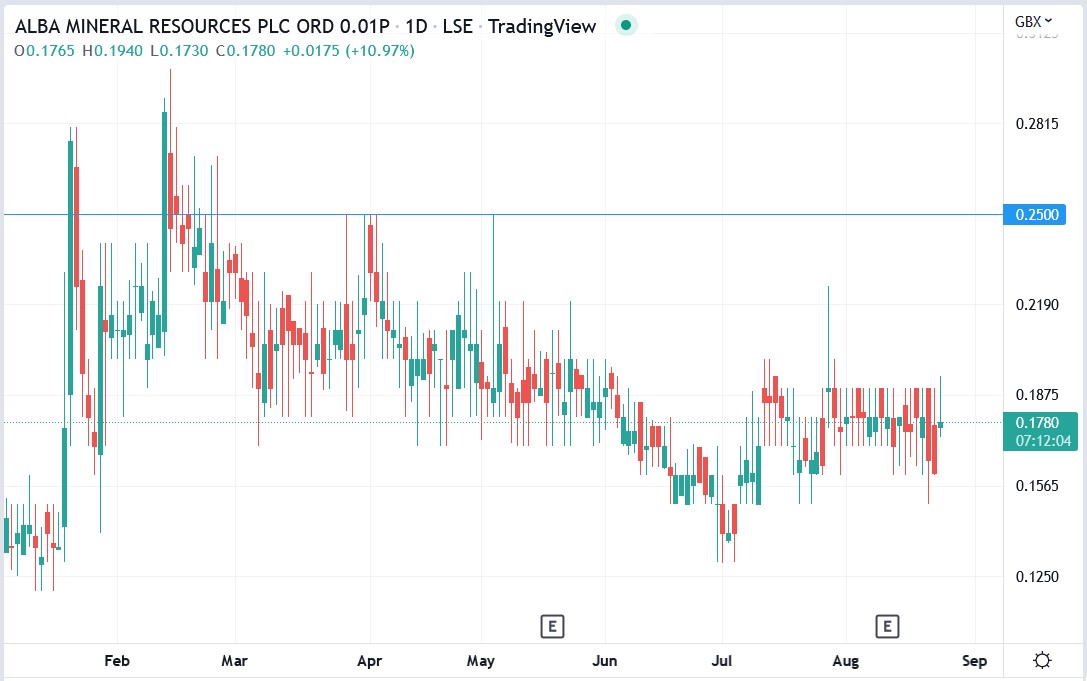Screen dimensions: 1087x681
Task: Click the tall green candle near mid-August
Action: 828,340
